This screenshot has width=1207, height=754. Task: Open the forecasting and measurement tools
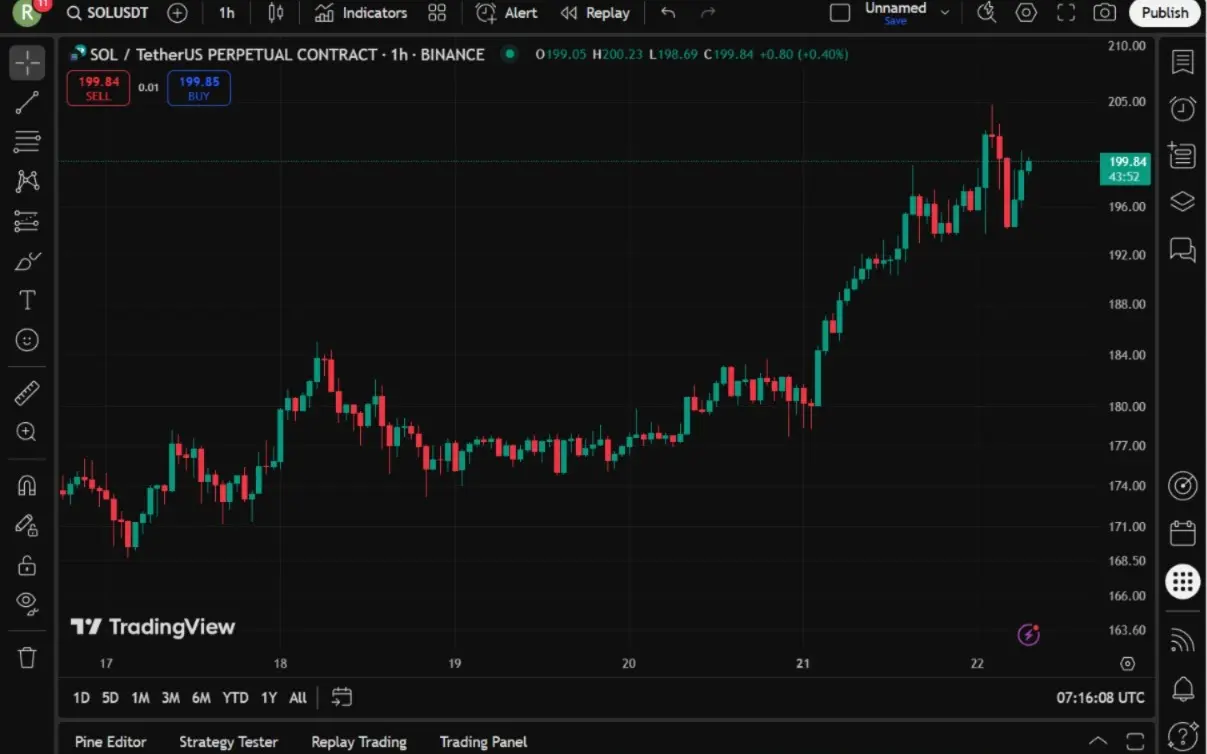27,221
